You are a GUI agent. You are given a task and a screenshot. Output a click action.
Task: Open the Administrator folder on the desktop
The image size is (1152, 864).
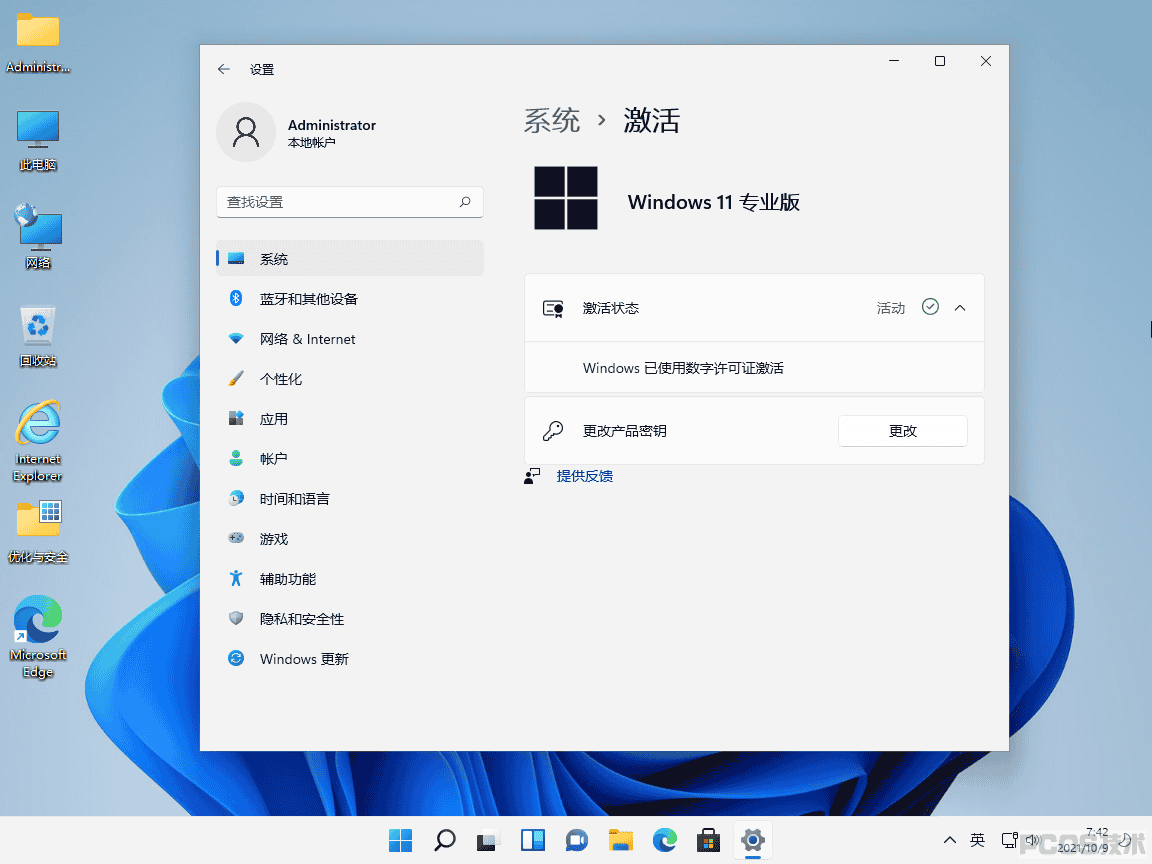37,43
